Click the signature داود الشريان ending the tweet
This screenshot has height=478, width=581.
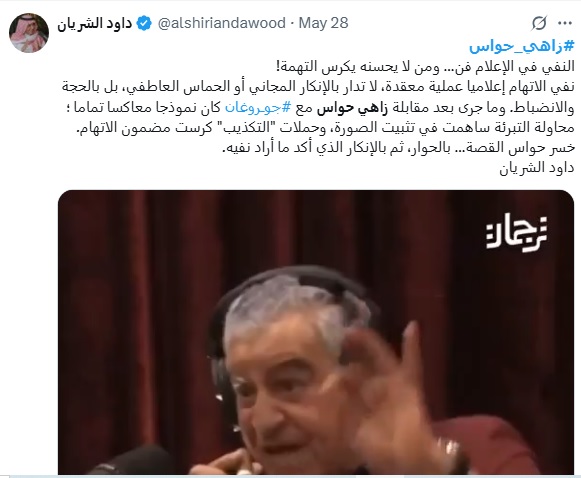click(537, 168)
